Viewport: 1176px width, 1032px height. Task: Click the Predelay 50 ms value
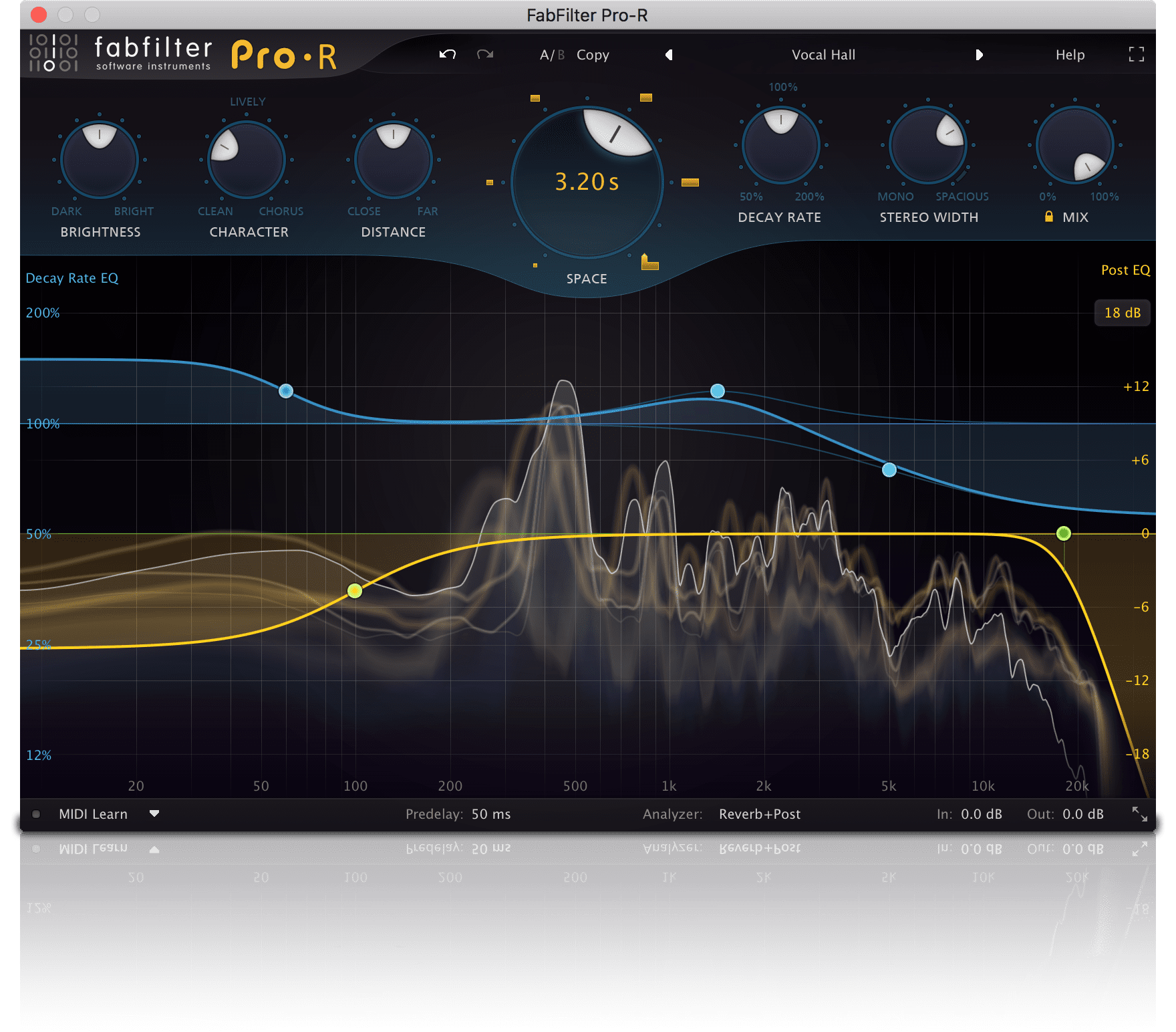tap(491, 814)
